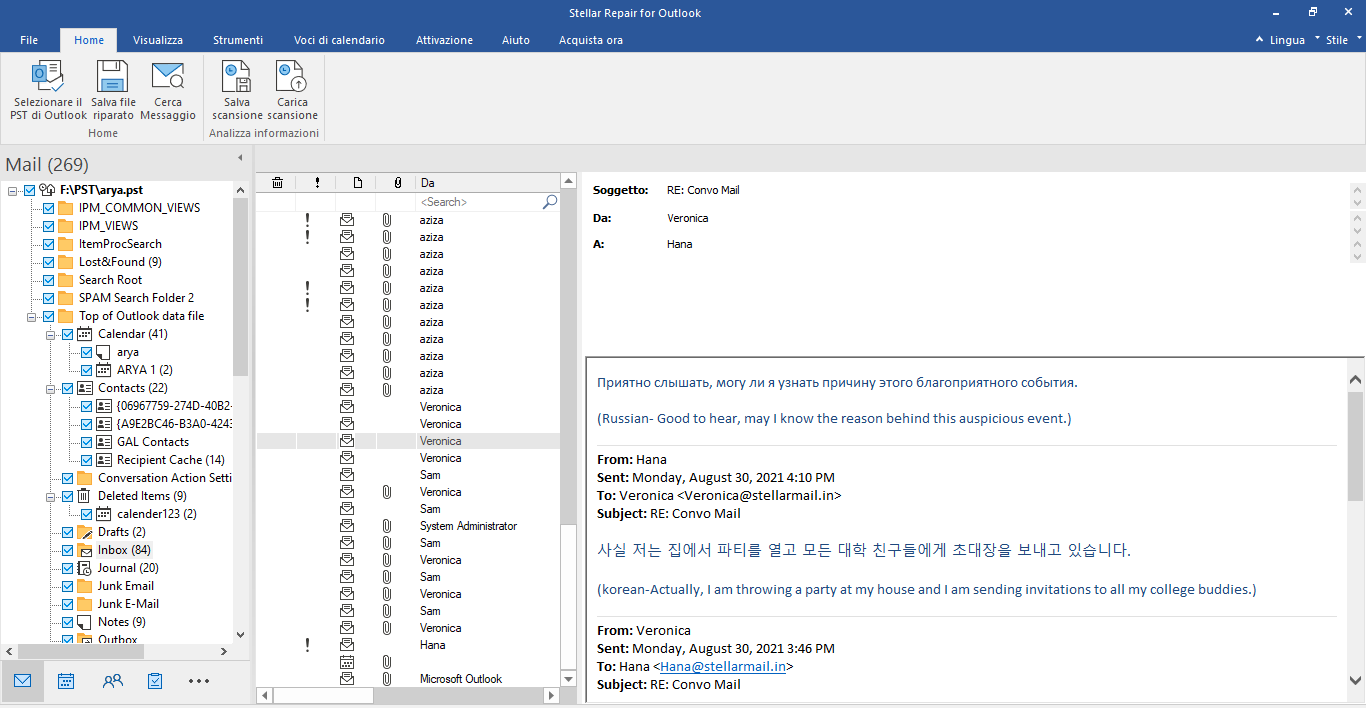Image resolution: width=1366 pixels, height=708 pixels.
Task: Open Aiuto tab
Action: [516, 40]
